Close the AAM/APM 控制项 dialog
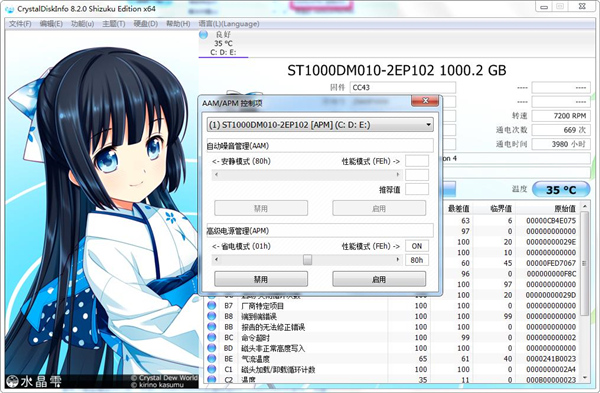600x393 pixels. point(425,101)
